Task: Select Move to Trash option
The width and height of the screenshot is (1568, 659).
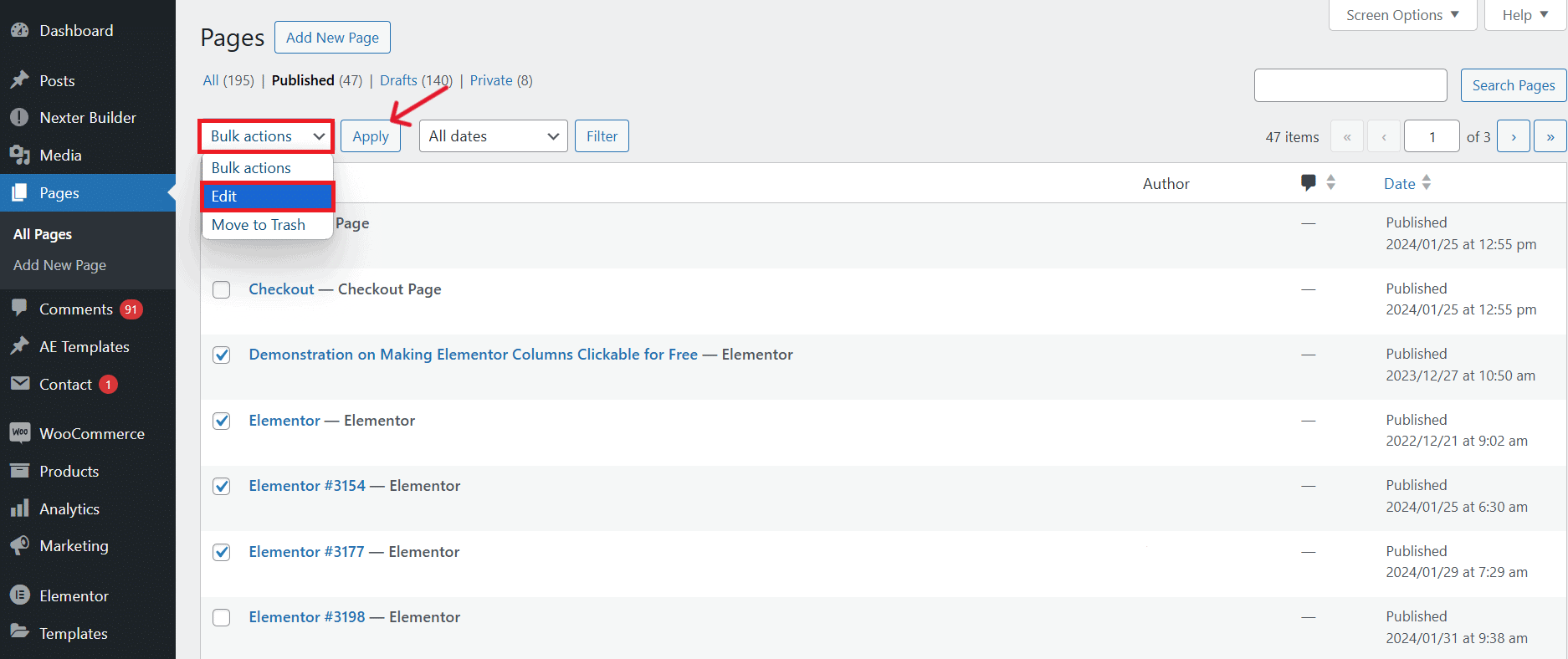Action: [x=259, y=225]
